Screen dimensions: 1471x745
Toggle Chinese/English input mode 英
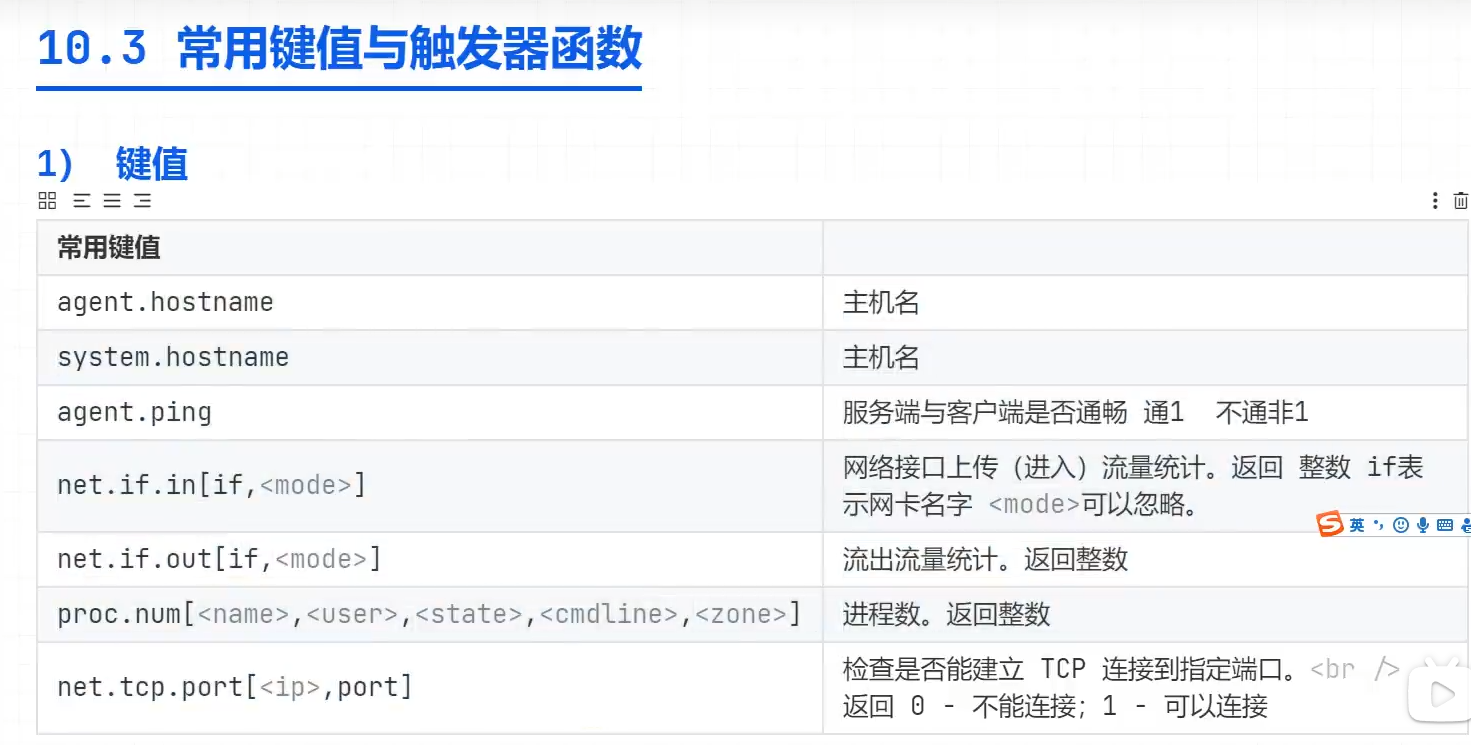(1357, 525)
